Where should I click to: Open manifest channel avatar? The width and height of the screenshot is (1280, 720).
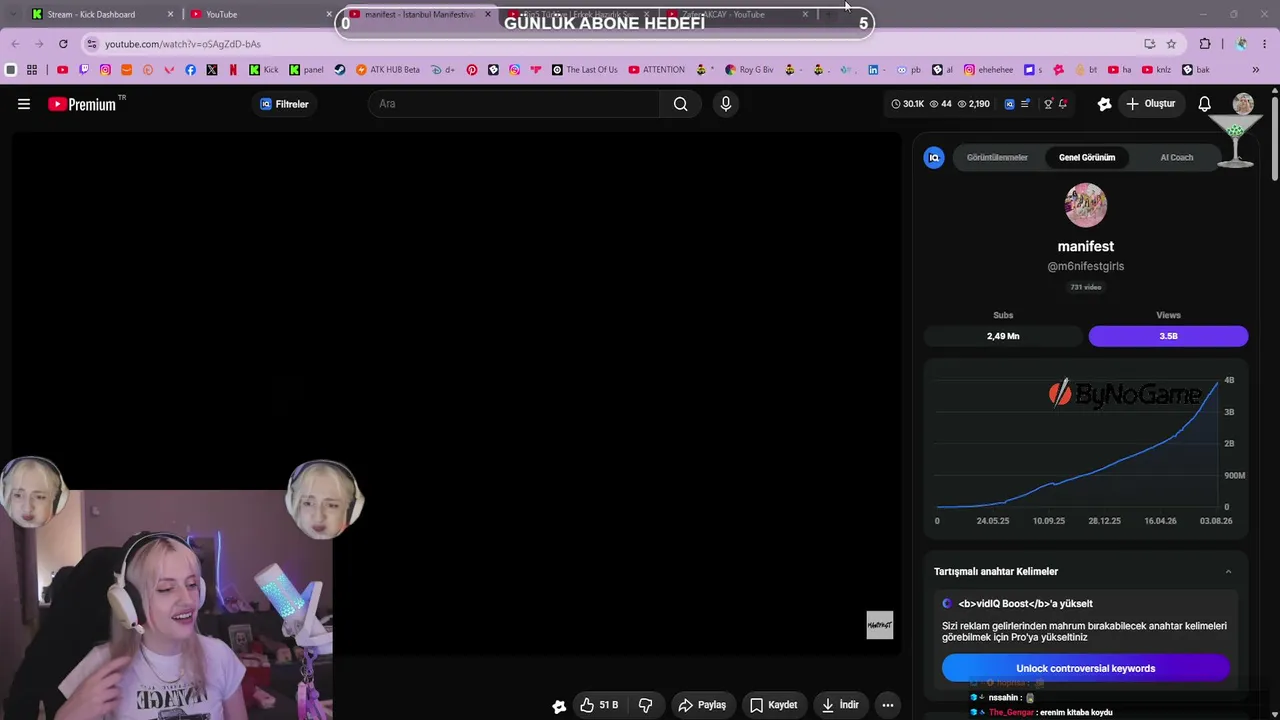click(1086, 205)
